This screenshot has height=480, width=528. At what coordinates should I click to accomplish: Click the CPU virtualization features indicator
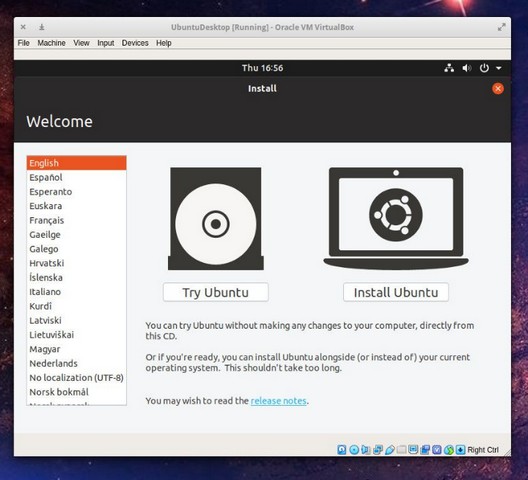437,450
